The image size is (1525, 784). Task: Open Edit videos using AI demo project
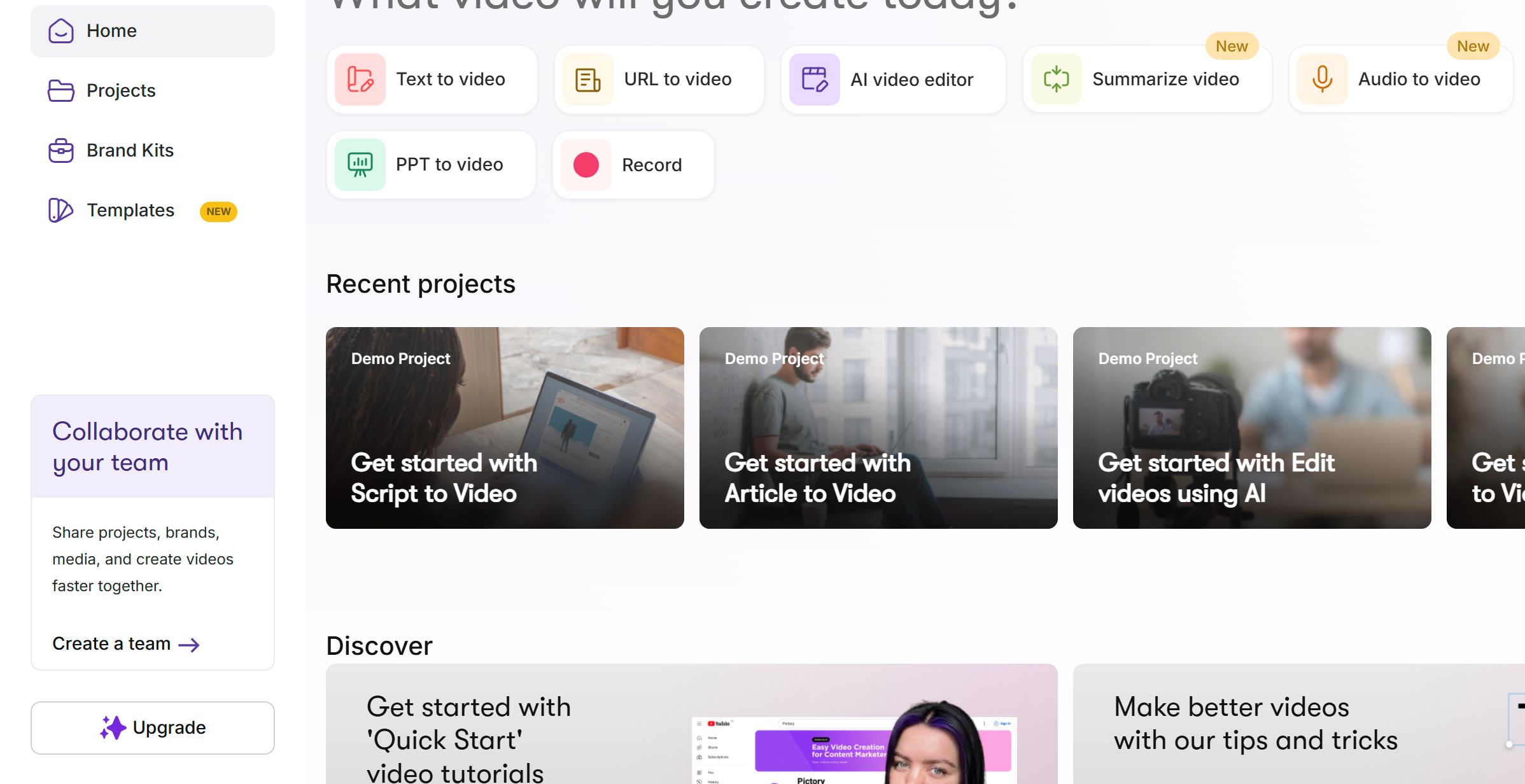[x=1252, y=428]
